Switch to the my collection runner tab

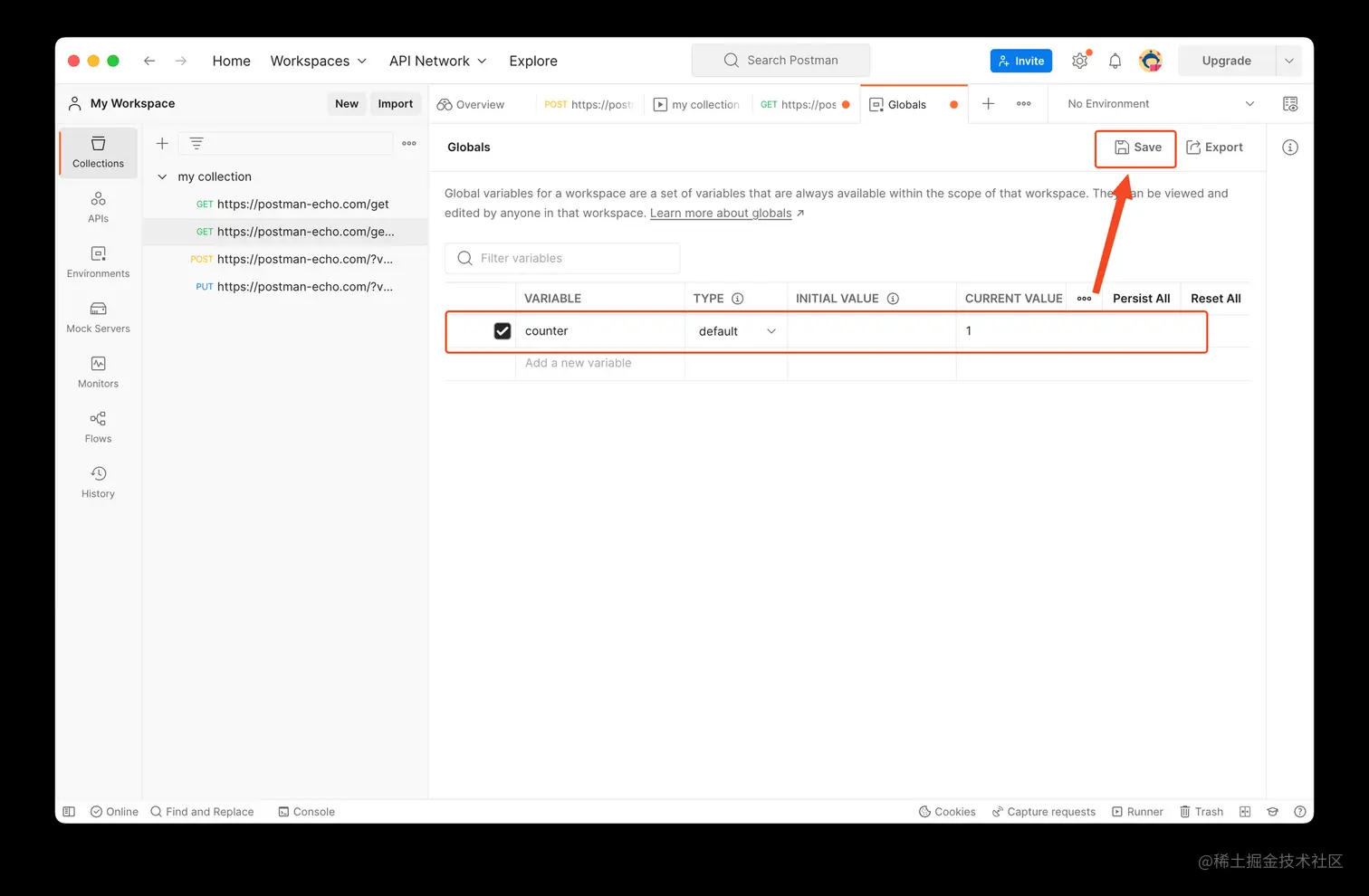(x=697, y=104)
